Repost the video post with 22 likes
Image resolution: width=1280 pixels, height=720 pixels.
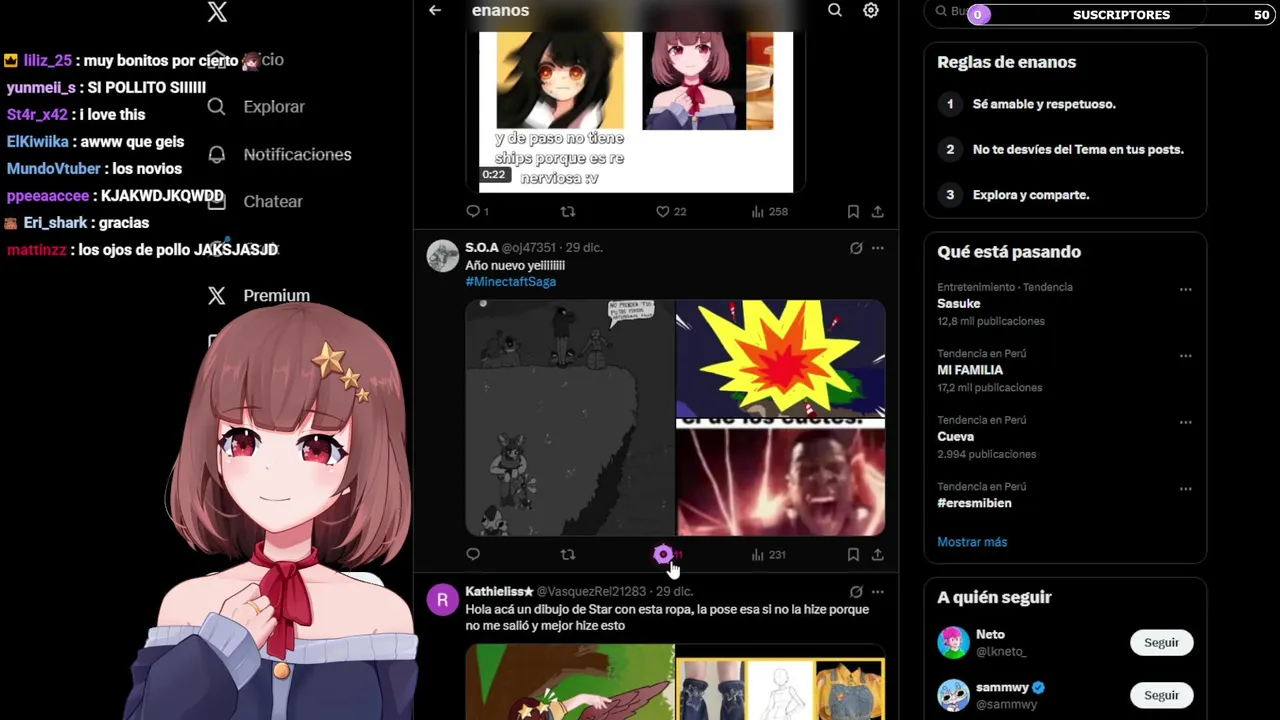(568, 212)
